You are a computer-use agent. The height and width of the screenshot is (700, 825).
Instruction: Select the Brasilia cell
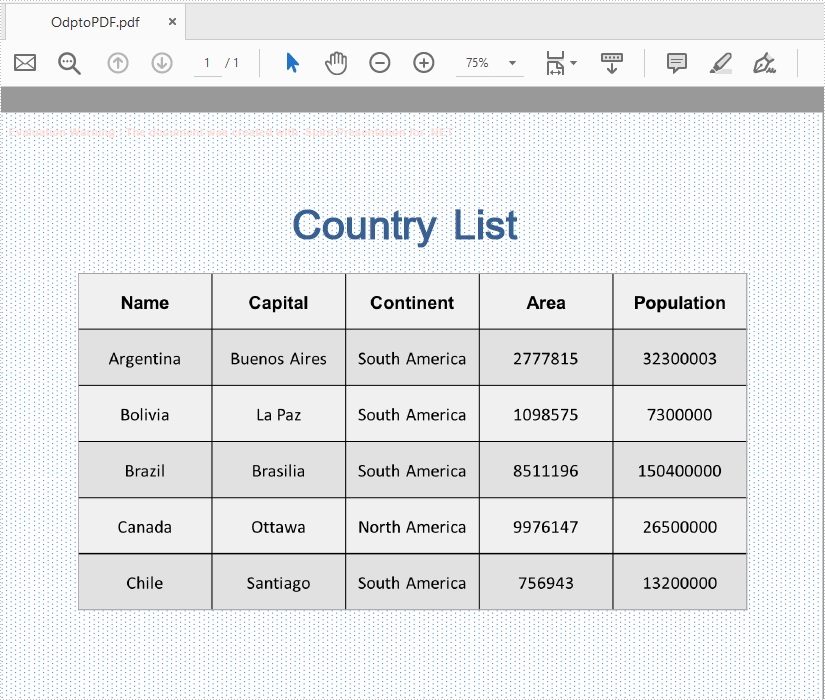pyautogui.click(x=278, y=471)
